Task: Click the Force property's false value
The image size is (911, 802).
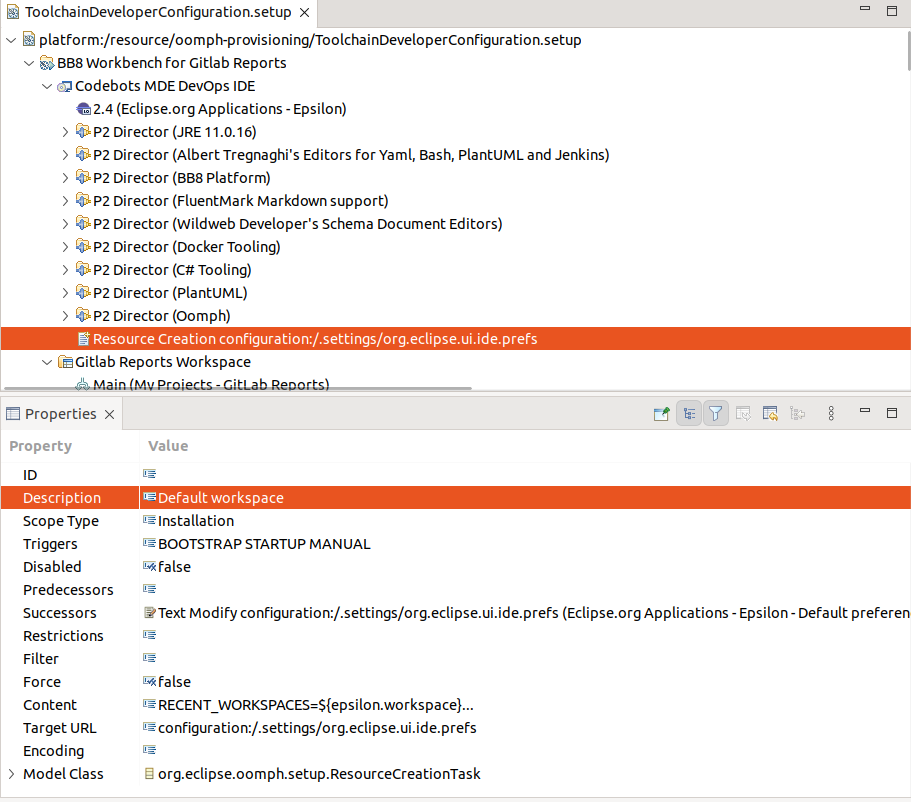Action: [x=174, y=682]
